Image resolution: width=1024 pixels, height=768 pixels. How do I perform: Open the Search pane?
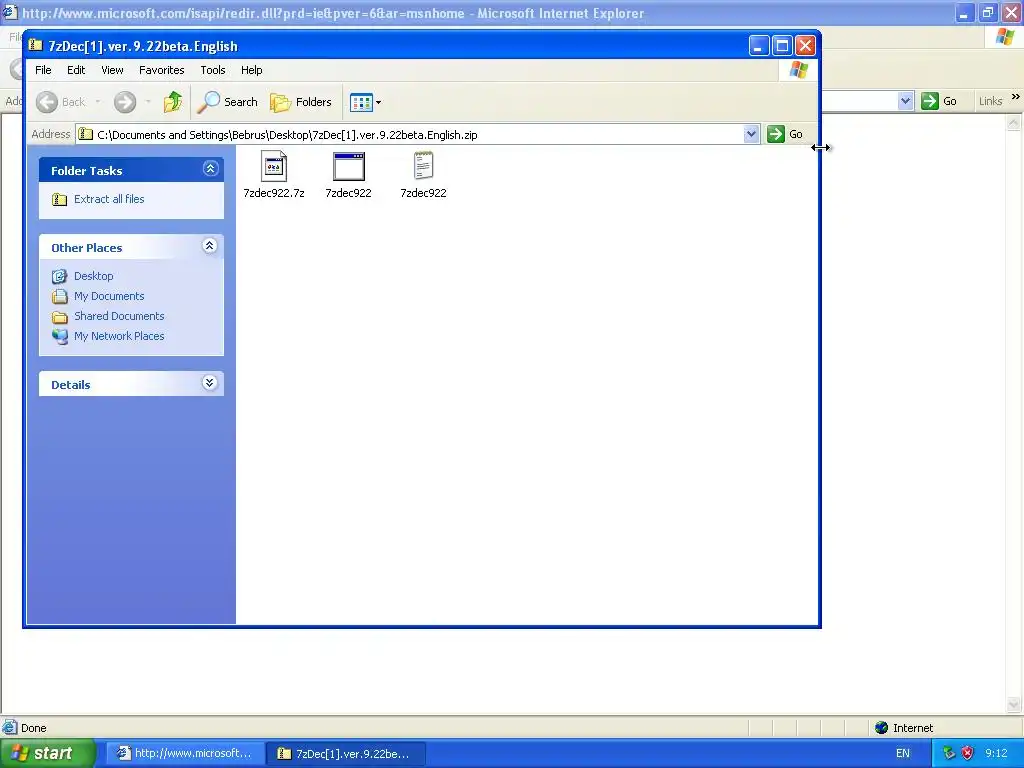tap(228, 102)
